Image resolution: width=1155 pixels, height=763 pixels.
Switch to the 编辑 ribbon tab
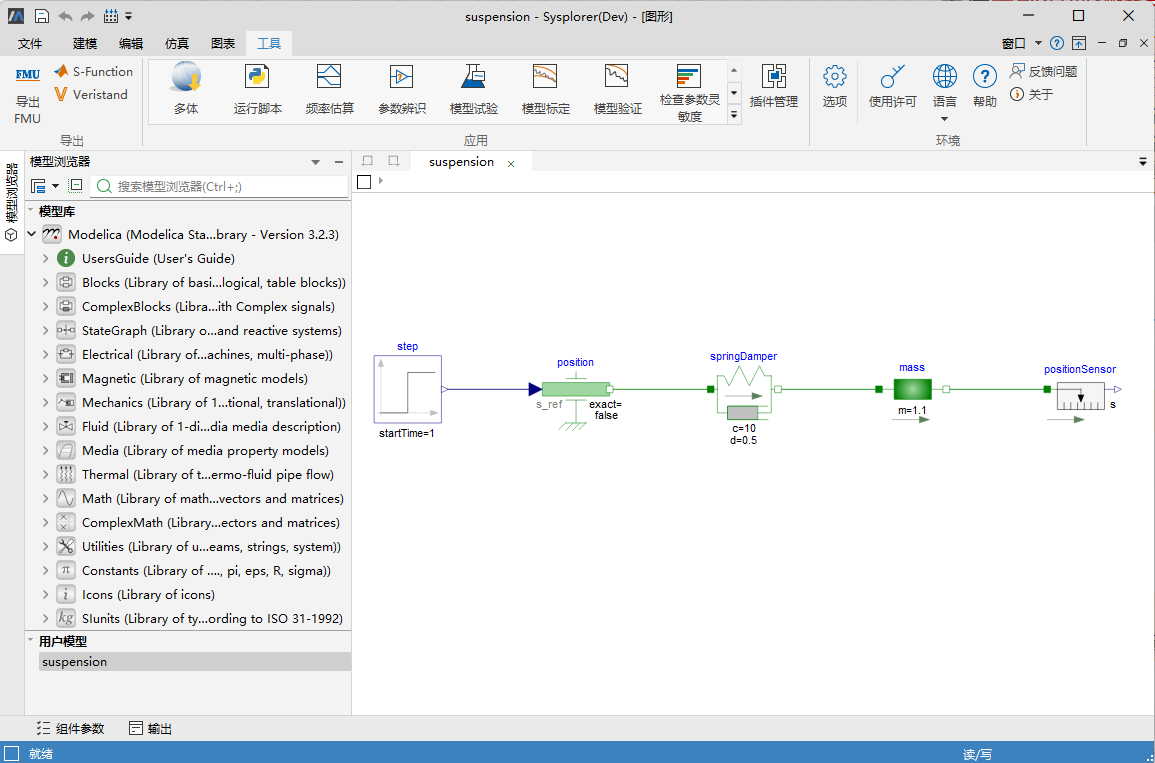131,43
